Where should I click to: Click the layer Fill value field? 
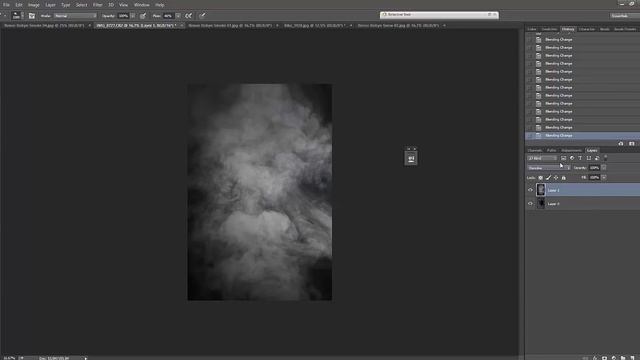tap(594, 178)
